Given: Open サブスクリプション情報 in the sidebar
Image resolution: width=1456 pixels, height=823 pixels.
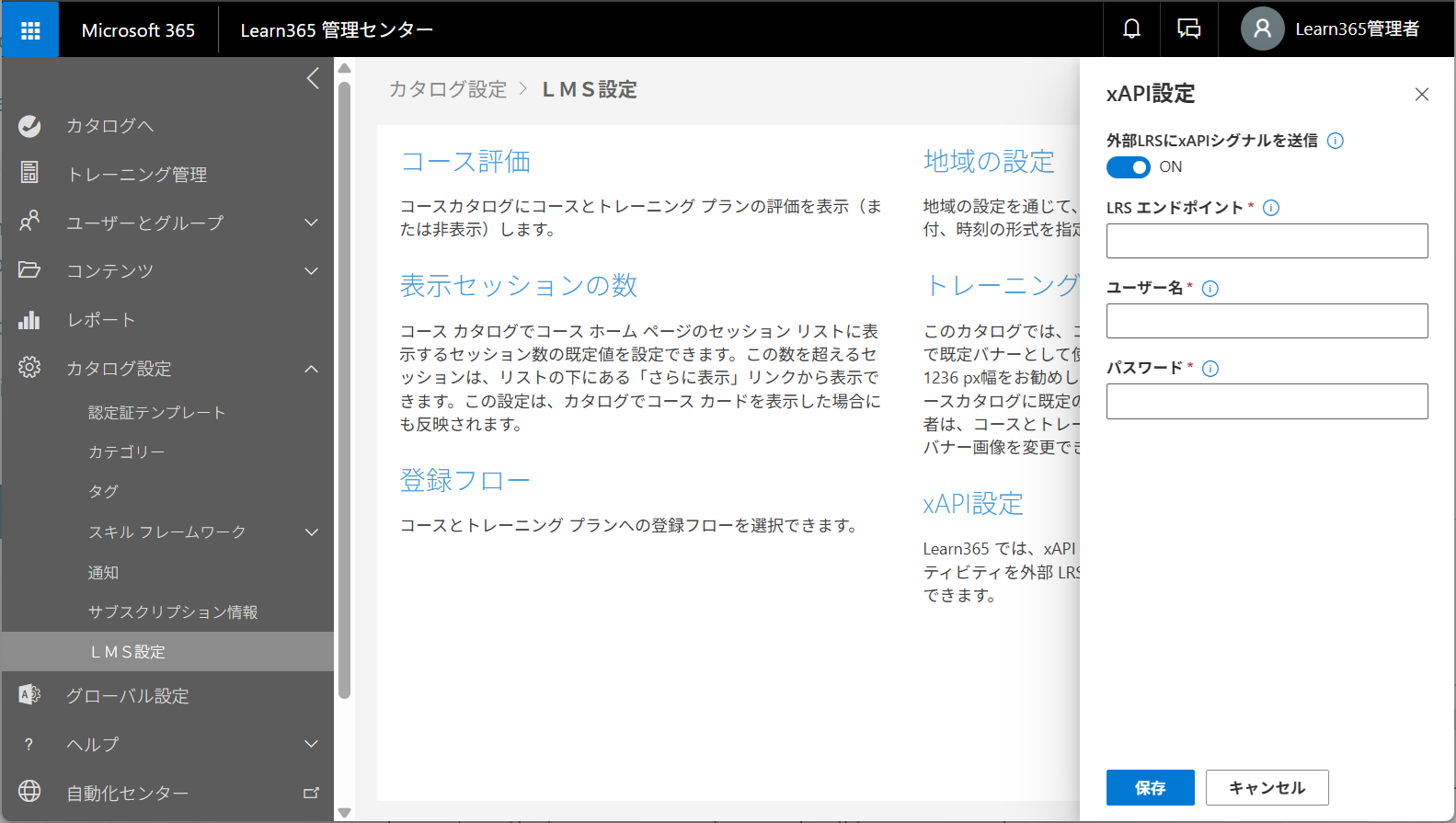Looking at the screenshot, I should click(173, 612).
